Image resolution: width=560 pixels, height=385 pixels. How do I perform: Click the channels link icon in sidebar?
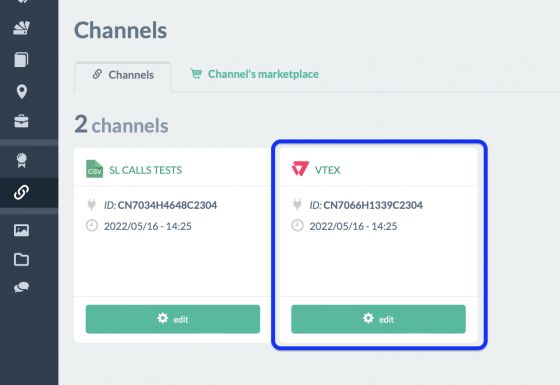tap(21, 192)
